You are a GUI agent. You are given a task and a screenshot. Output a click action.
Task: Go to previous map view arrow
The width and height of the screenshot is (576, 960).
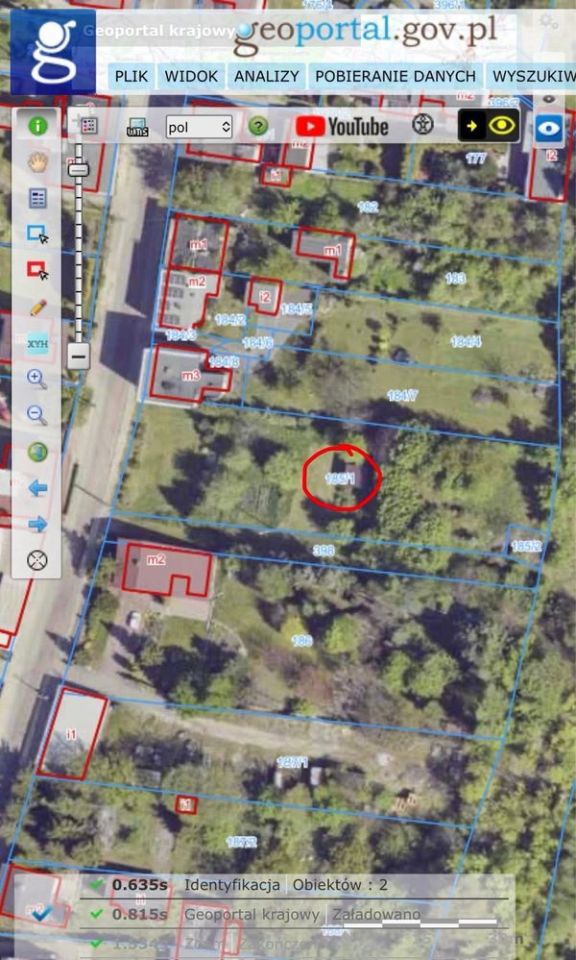(38, 488)
